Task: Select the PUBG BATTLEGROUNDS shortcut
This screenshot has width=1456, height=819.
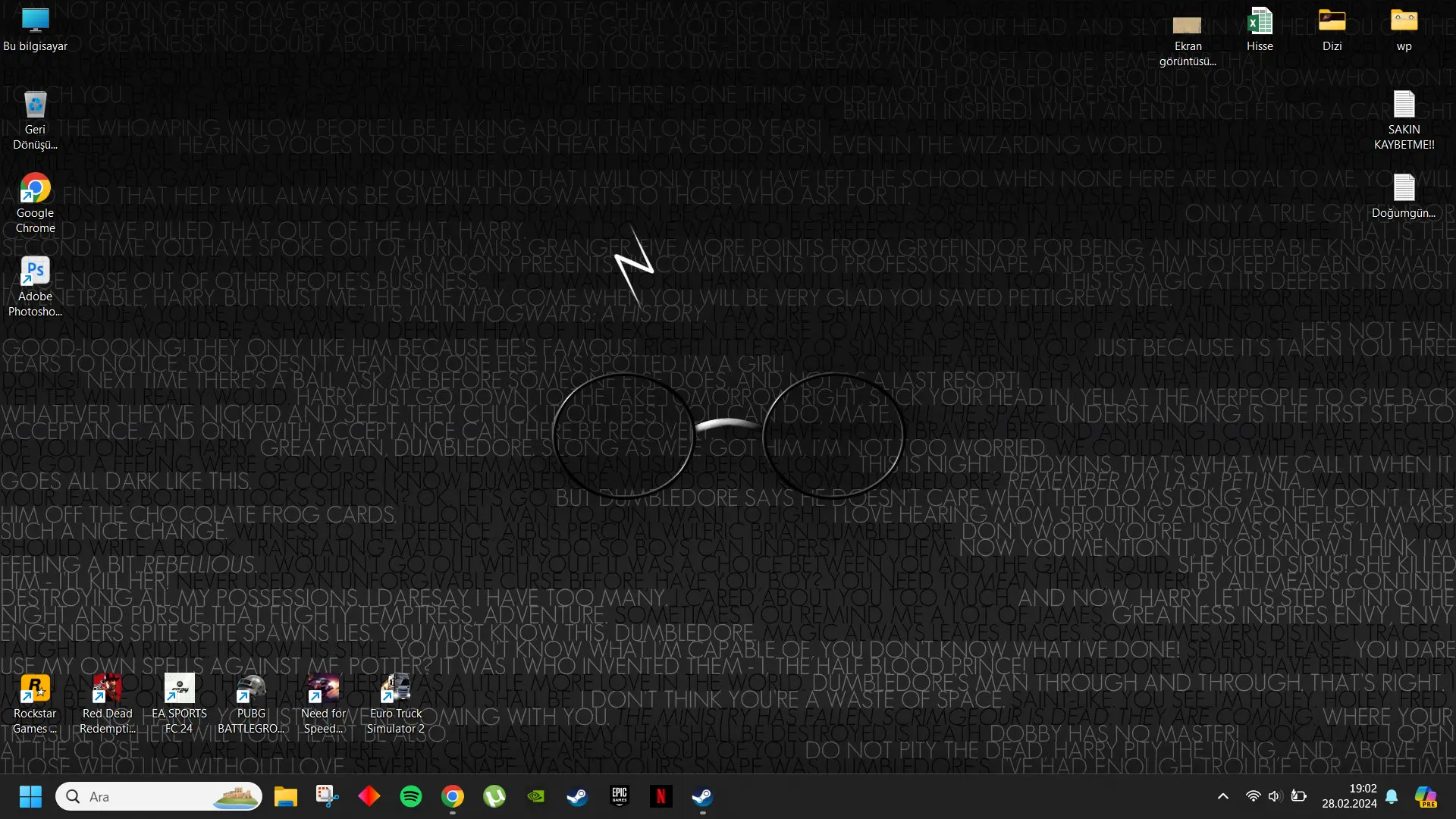Action: pyautogui.click(x=251, y=704)
